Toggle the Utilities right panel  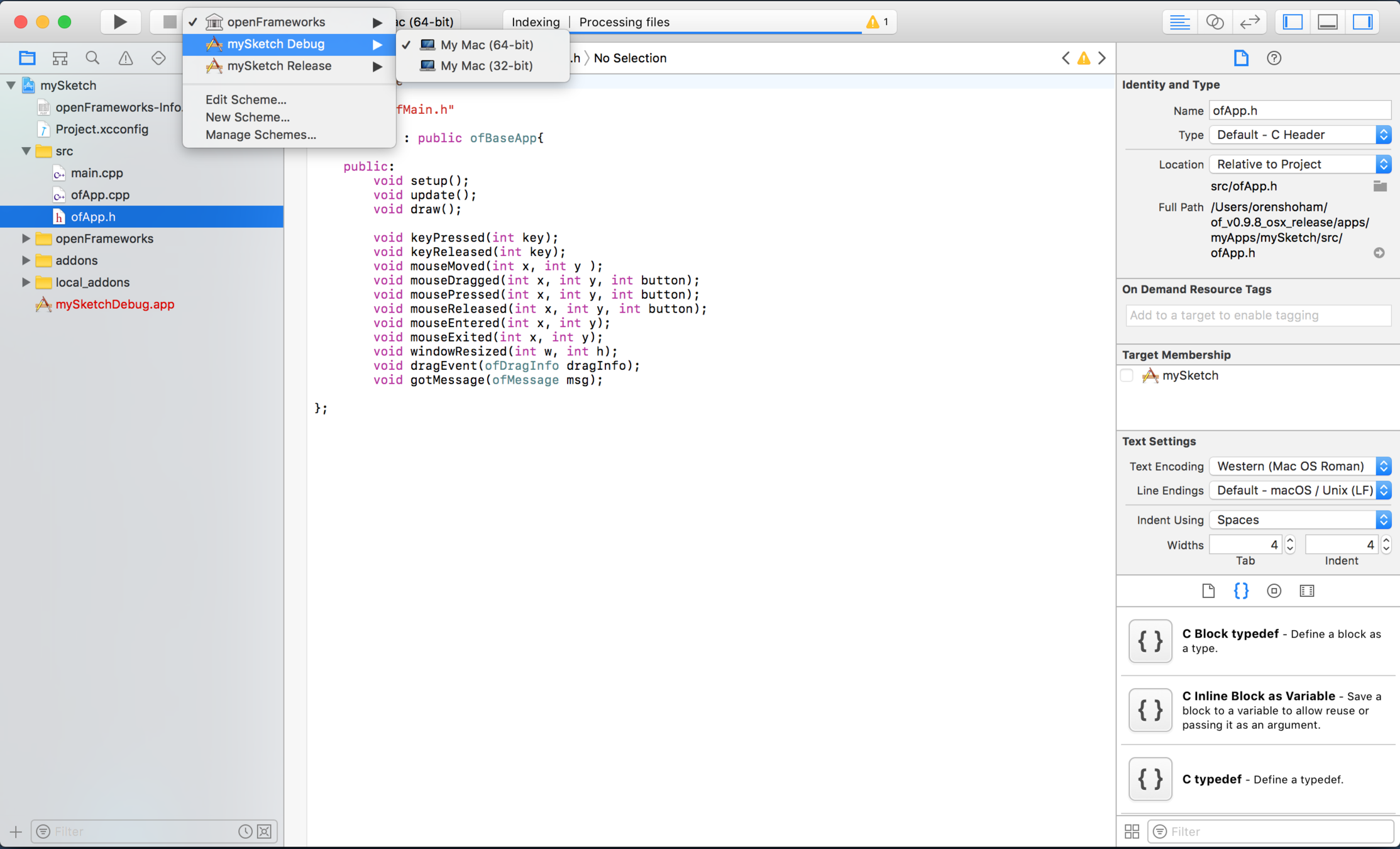1362,22
